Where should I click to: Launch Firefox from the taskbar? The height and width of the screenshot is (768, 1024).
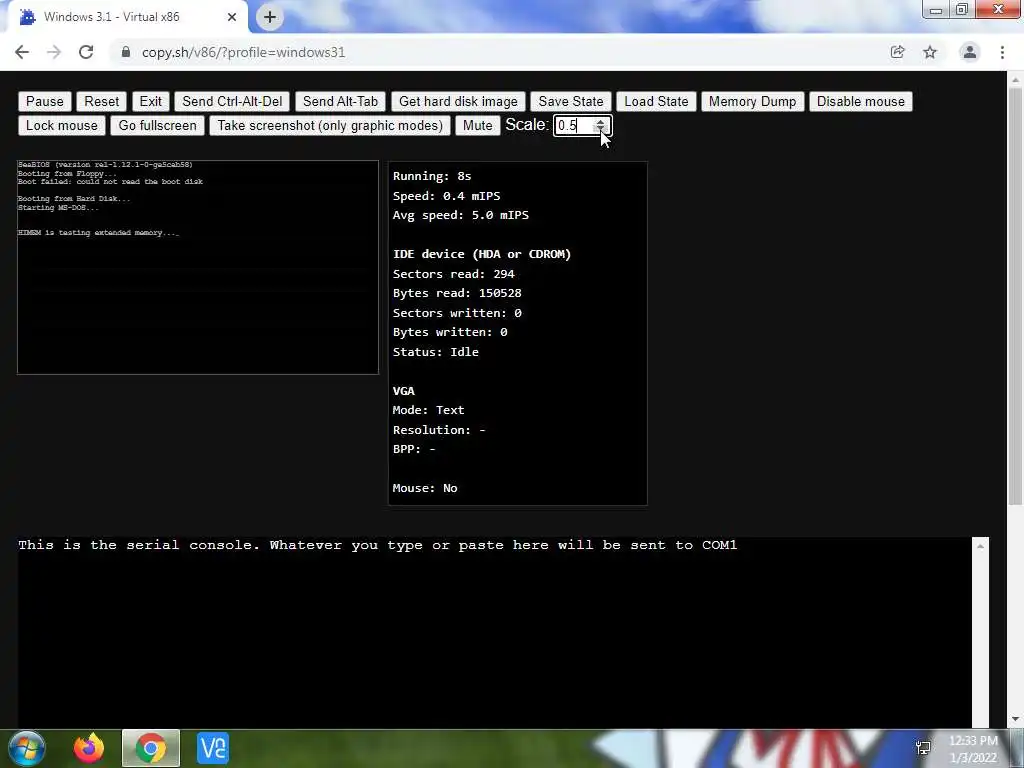tap(89, 748)
